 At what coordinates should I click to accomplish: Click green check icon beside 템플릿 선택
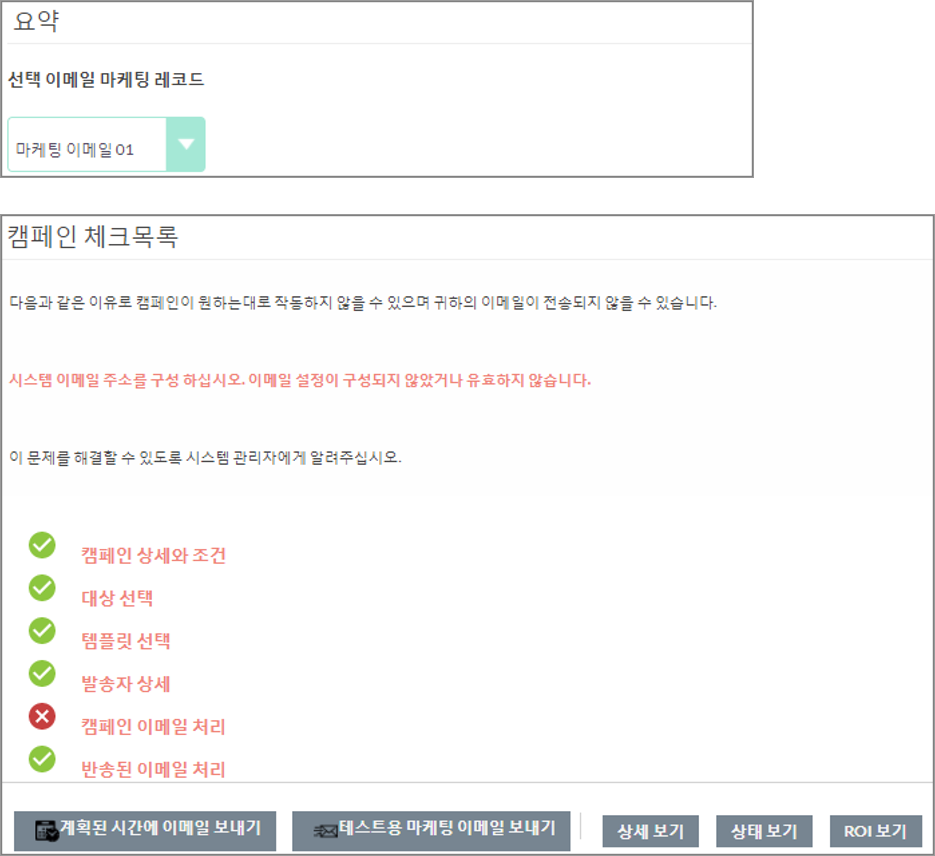coord(42,631)
